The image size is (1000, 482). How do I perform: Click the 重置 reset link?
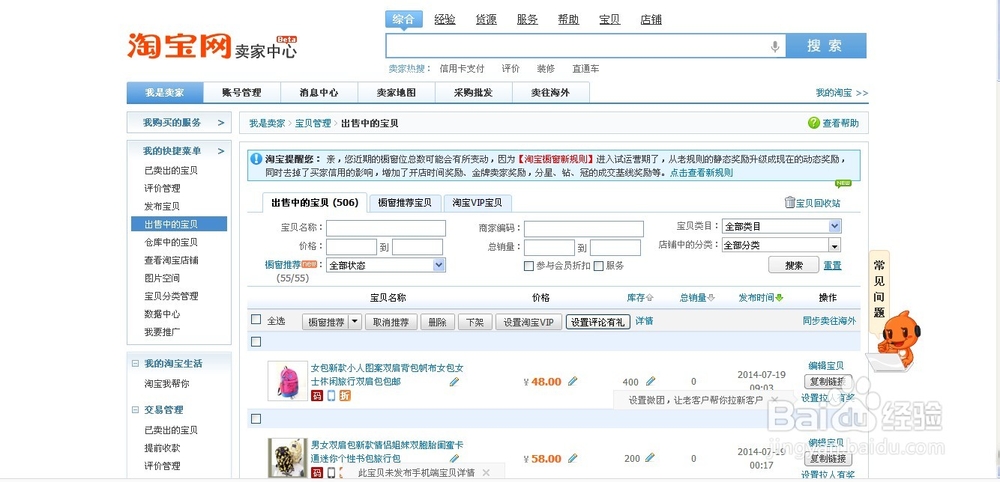(832, 266)
